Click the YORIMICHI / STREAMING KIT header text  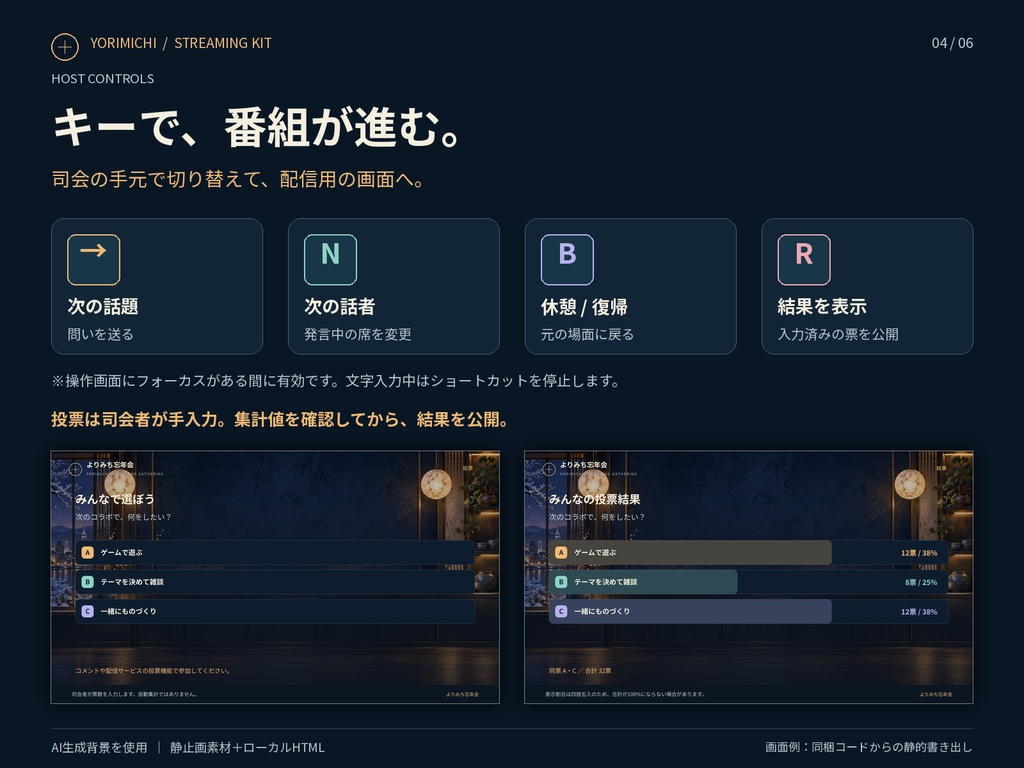coord(181,43)
